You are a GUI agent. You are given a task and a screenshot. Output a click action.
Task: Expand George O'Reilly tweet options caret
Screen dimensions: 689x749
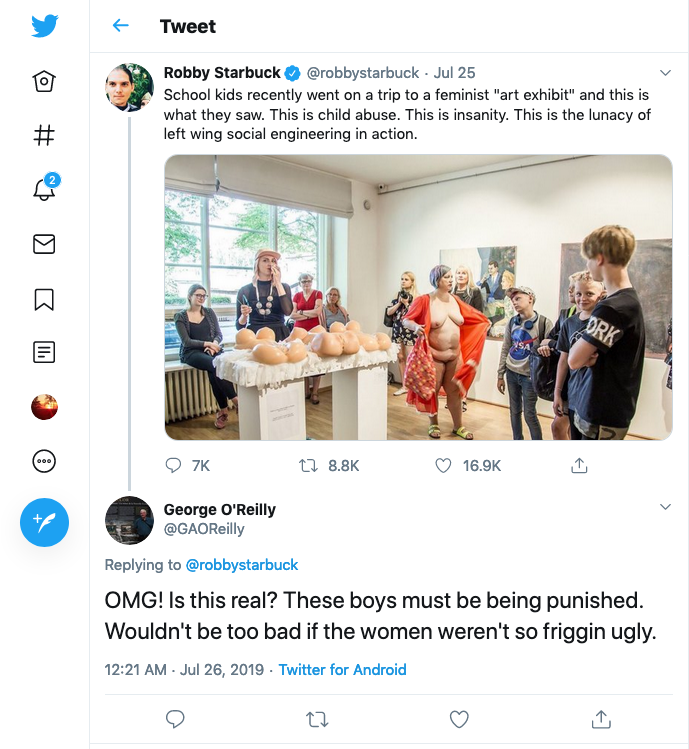click(x=666, y=508)
